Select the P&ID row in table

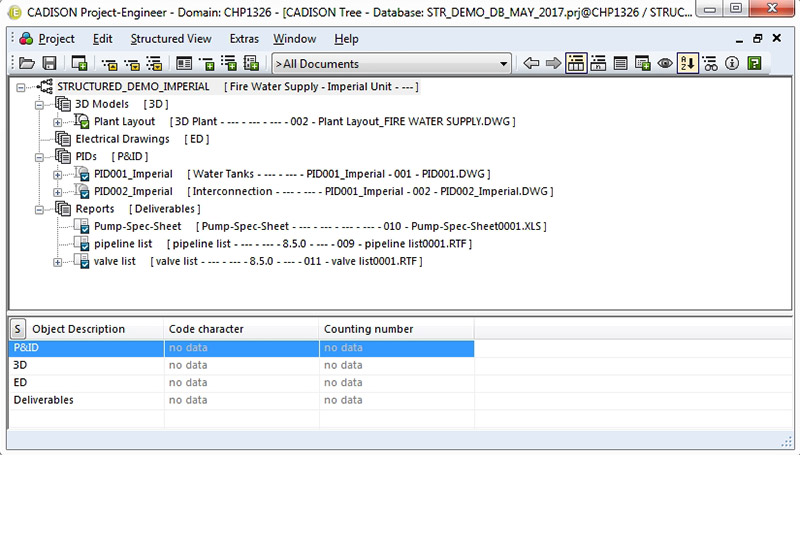(x=242, y=348)
